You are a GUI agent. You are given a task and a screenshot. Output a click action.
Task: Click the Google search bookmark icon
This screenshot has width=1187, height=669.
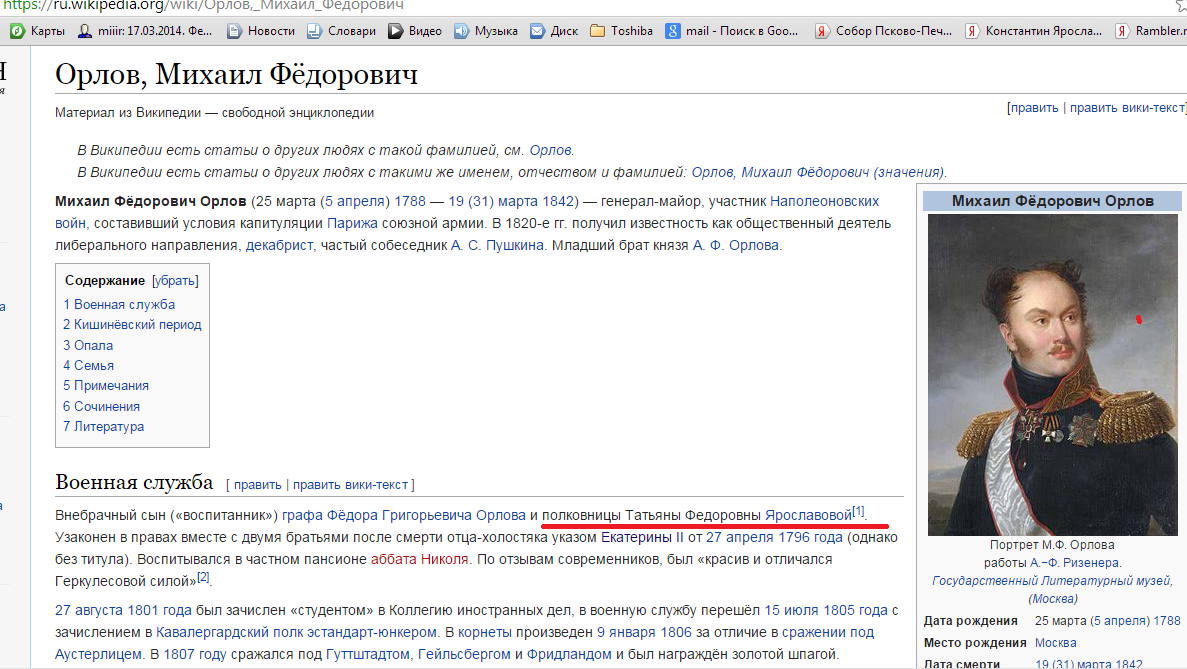672,31
